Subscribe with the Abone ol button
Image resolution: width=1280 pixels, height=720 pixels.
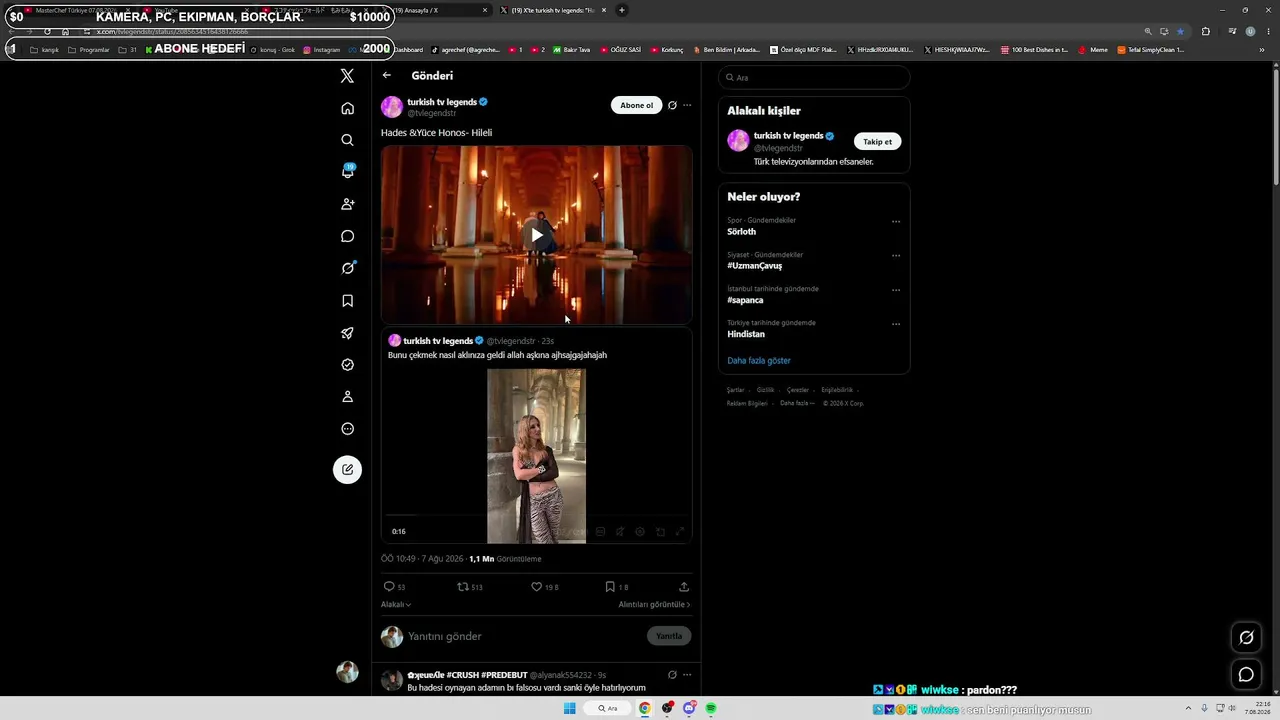[636, 105]
